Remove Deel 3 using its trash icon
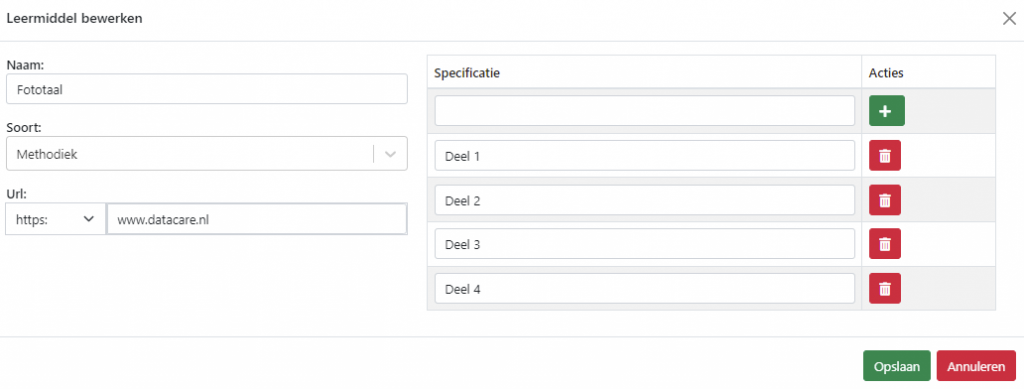1024x389 pixels. [885, 244]
